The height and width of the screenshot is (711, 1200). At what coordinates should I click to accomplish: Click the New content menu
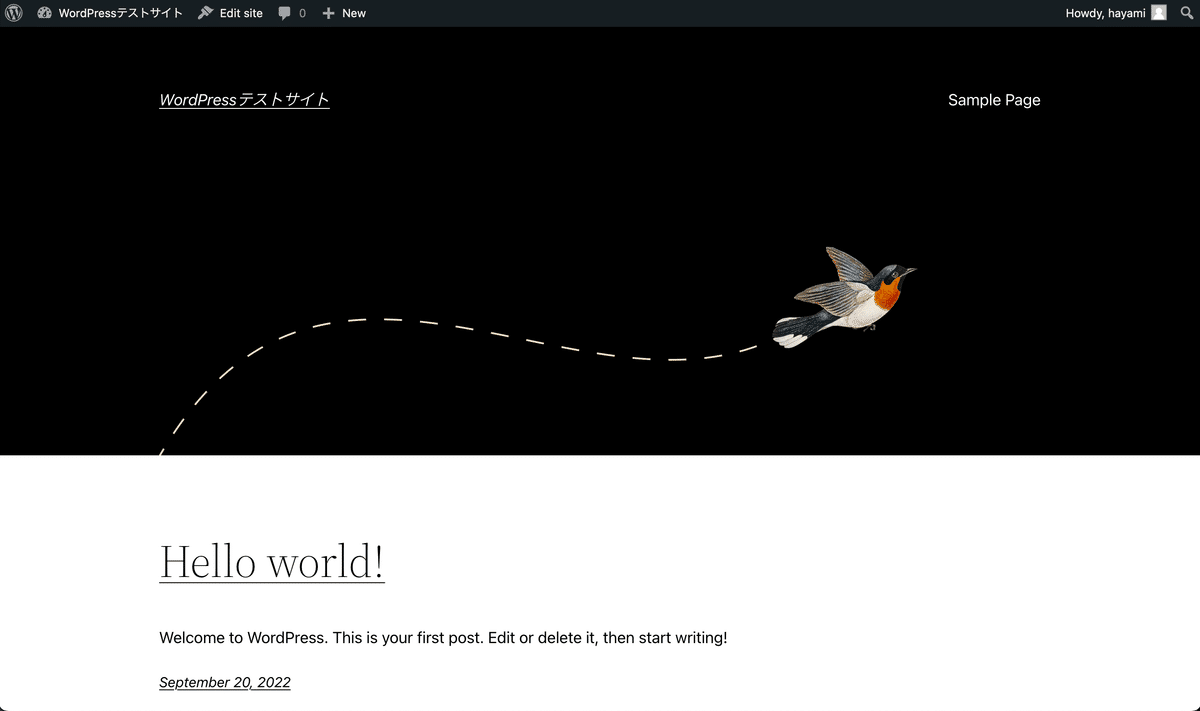pyautogui.click(x=344, y=13)
